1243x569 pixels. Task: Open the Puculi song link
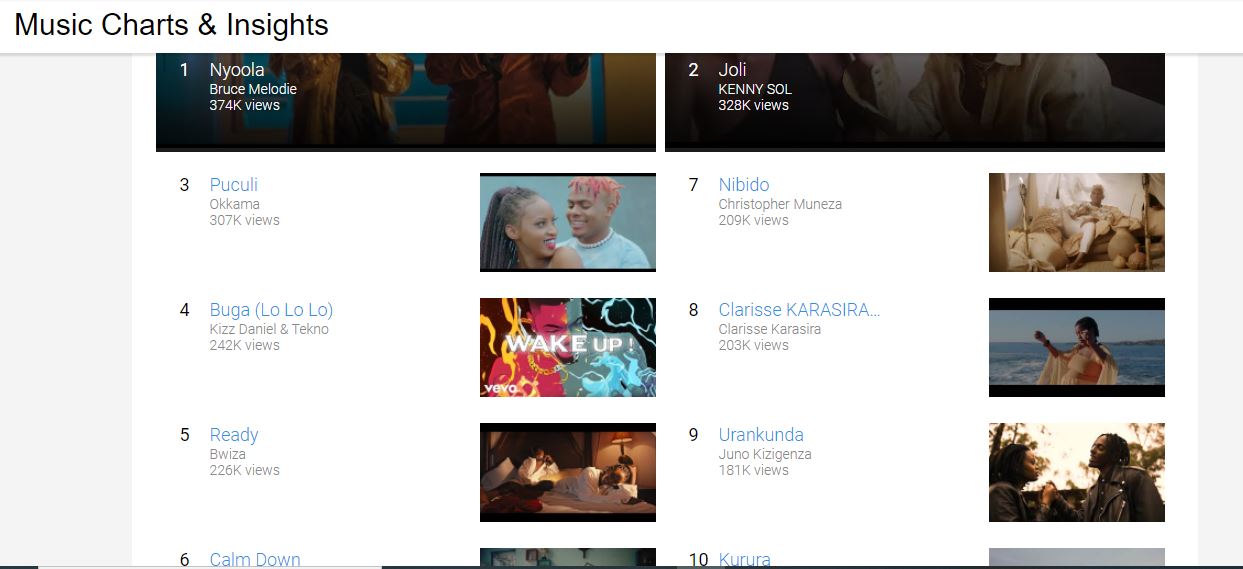pyautogui.click(x=234, y=185)
